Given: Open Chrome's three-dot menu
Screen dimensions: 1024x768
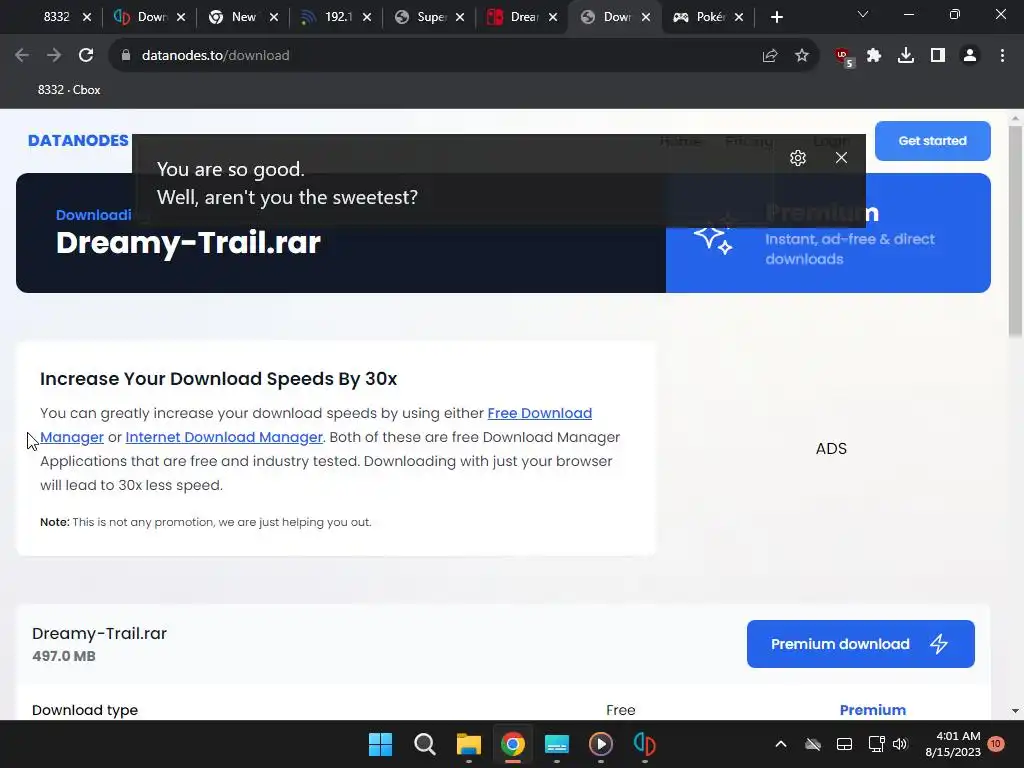Looking at the screenshot, I should click(x=1002, y=56).
